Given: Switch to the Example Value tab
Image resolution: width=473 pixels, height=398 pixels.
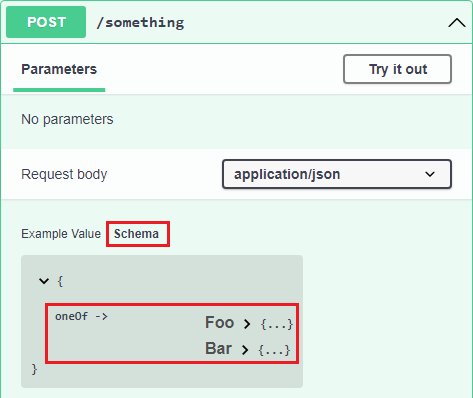Looking at the screenshot, I should pos(61,234).
